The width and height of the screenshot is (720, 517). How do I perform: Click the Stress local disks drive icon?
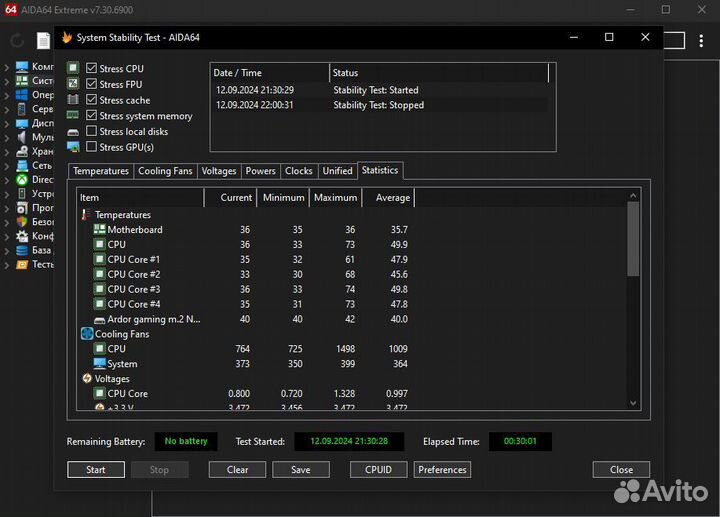[73, 132]
